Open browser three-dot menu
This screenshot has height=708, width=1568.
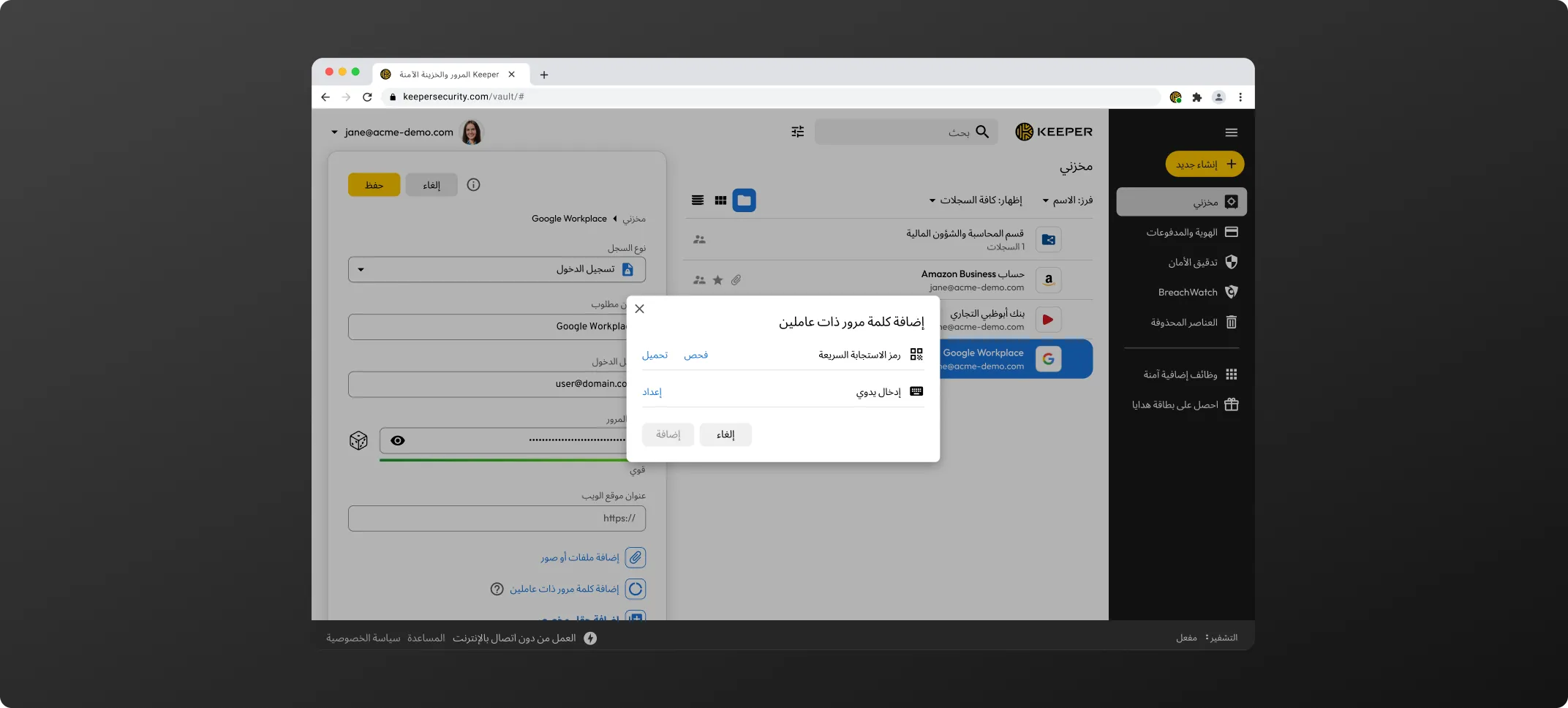1240,97
